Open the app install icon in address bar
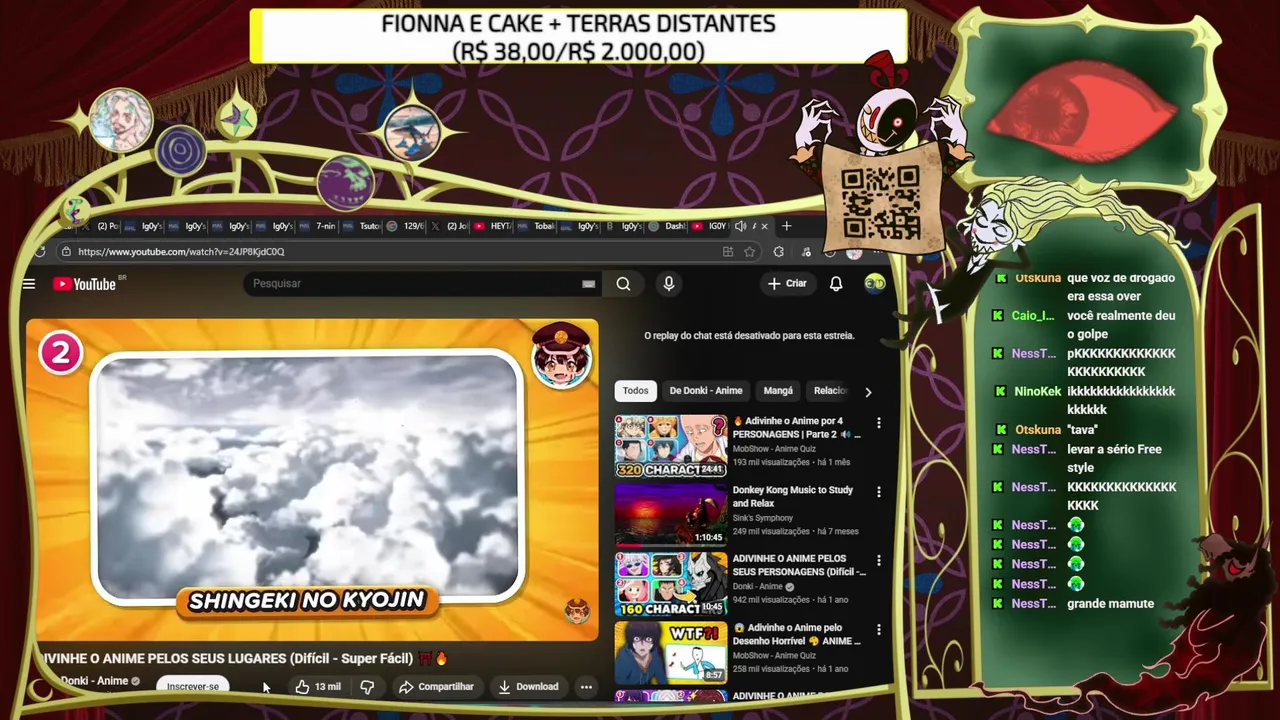The image size is (1280, 720). (x=728, y=252)
